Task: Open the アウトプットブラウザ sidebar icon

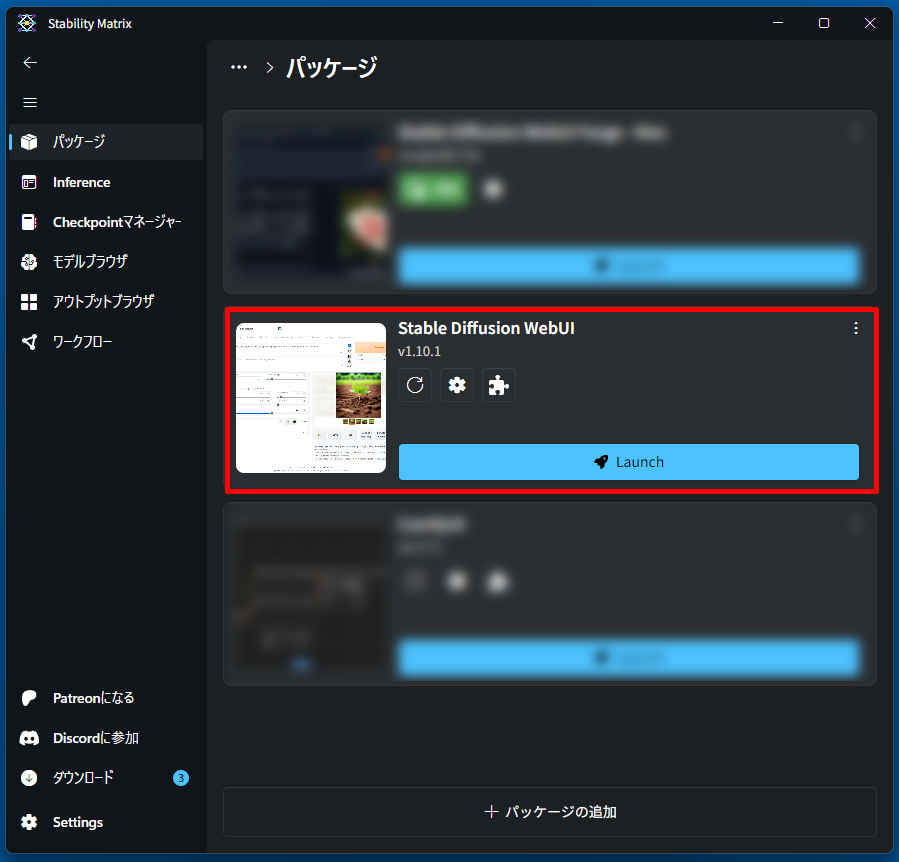Action: [x=29, y=302]
